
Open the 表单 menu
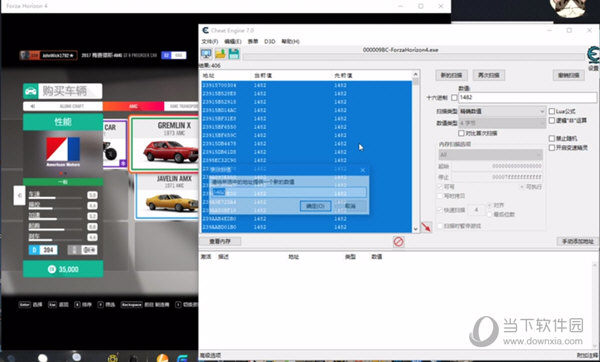coord(253,41)
